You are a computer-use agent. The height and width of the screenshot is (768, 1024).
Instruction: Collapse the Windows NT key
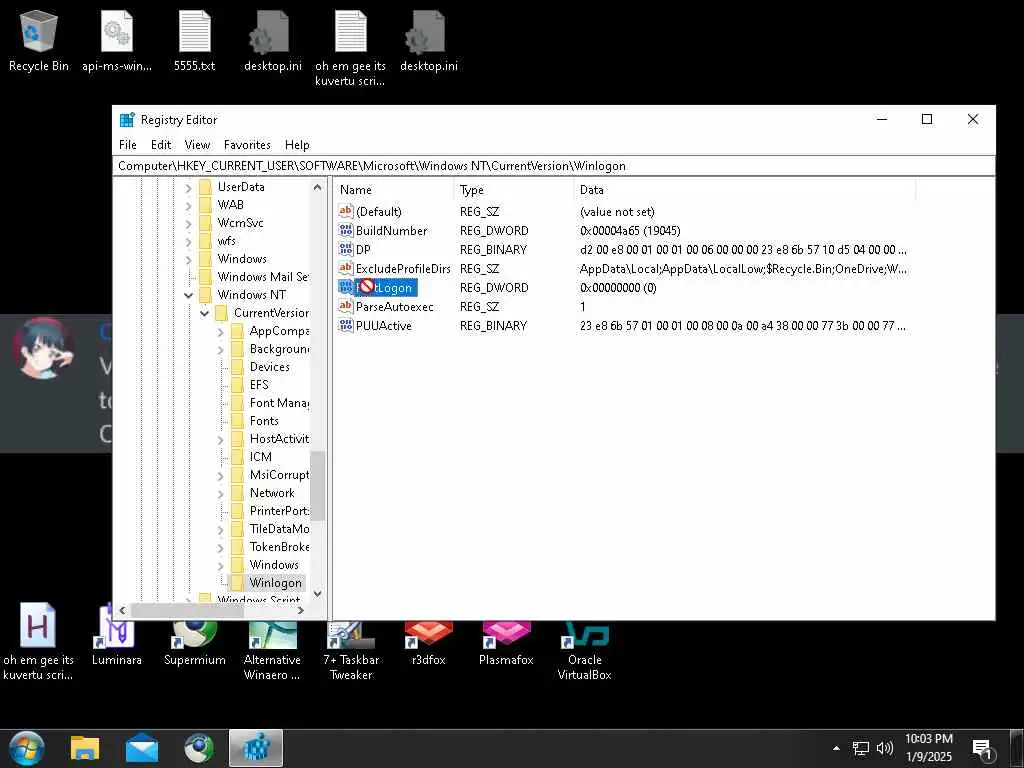pyautogui.click(x=188, y=295)
